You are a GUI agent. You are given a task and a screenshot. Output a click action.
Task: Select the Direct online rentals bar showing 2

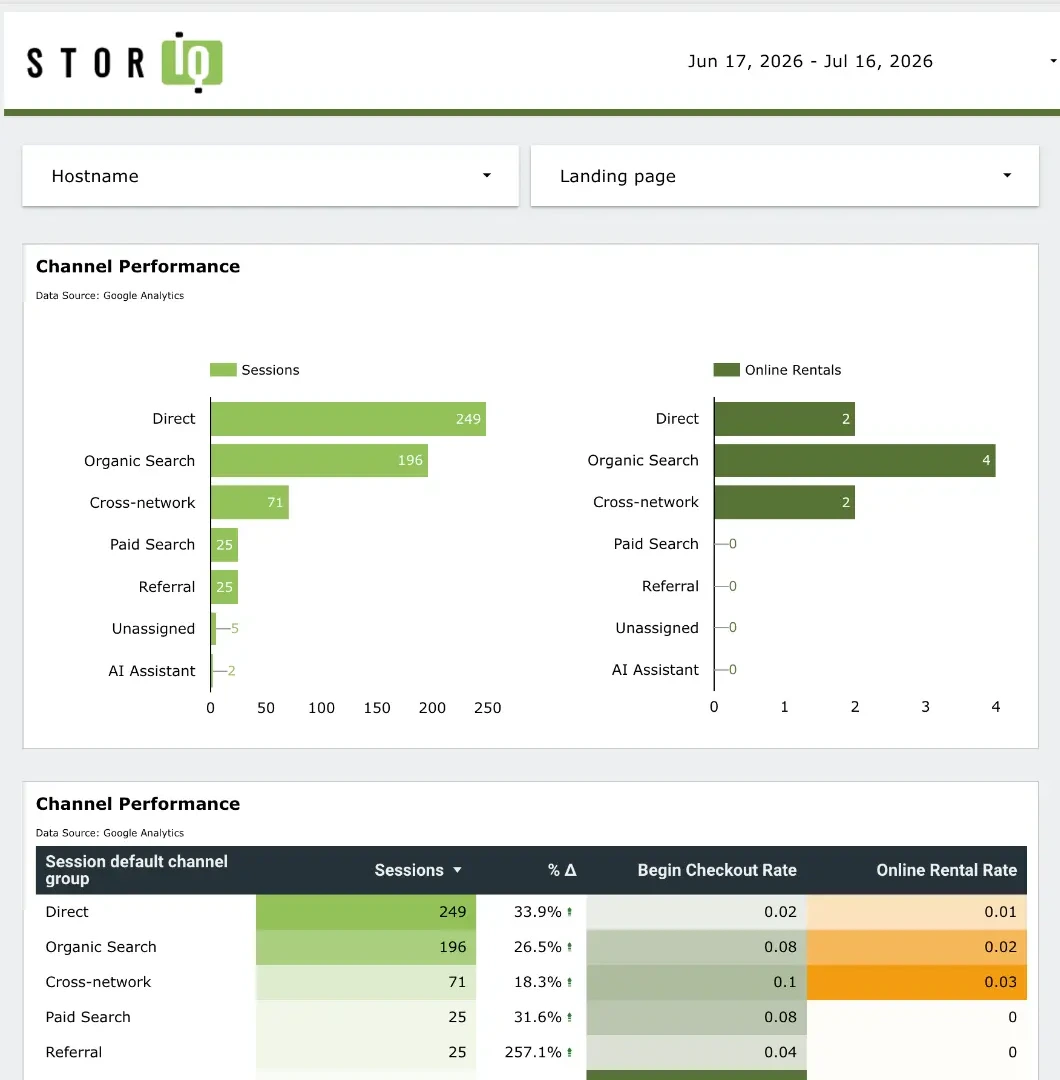(x=784, y=419)
